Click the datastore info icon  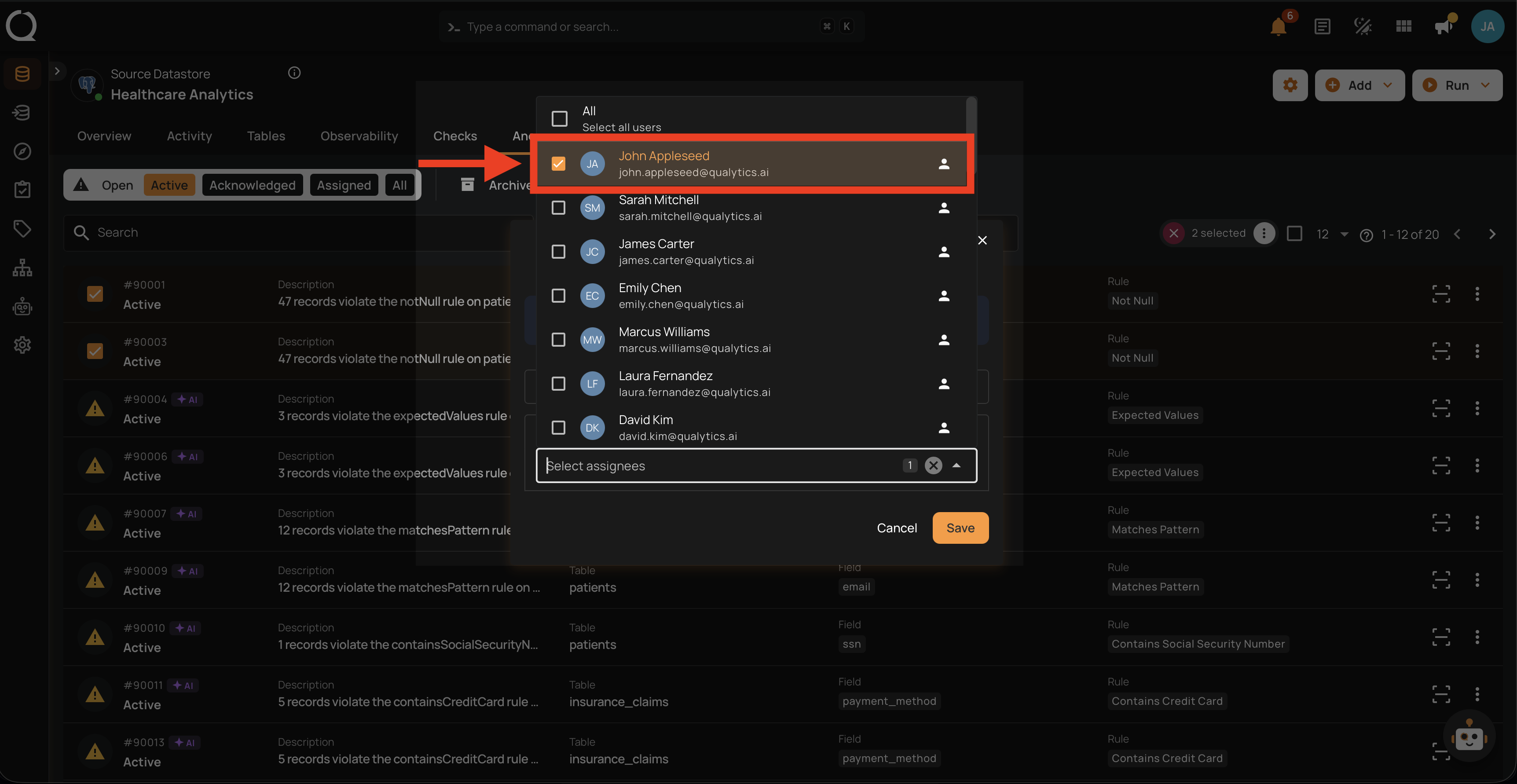coord(294,73)
